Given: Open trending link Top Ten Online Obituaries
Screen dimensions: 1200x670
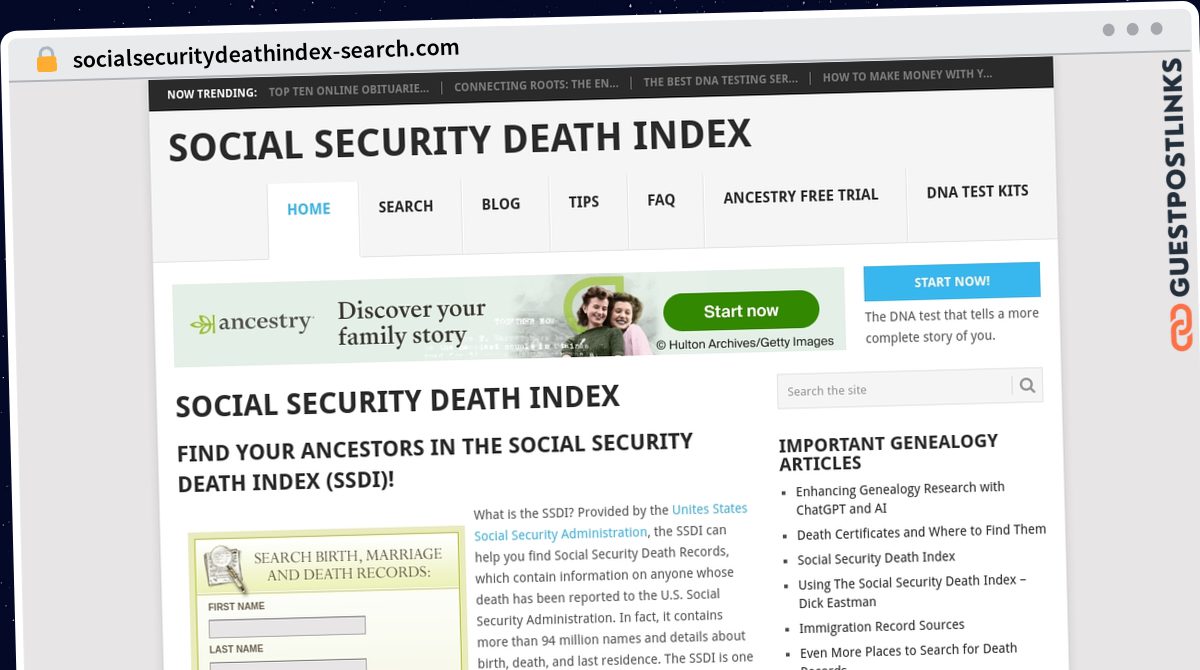Looking at the screenshot, I should pyautogui.click(x=349, y=90).
